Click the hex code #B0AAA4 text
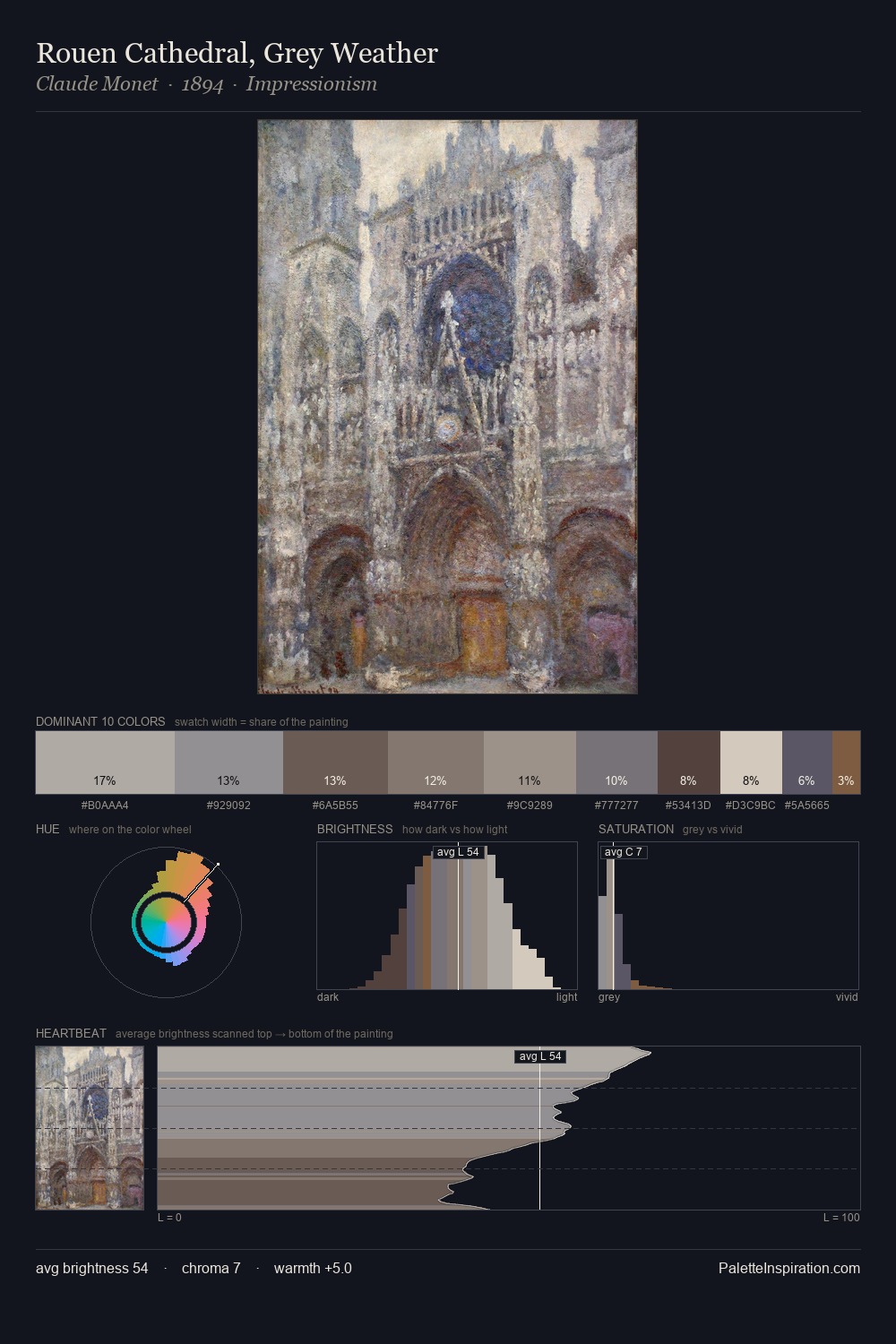896x1344 pixels. 105,805
